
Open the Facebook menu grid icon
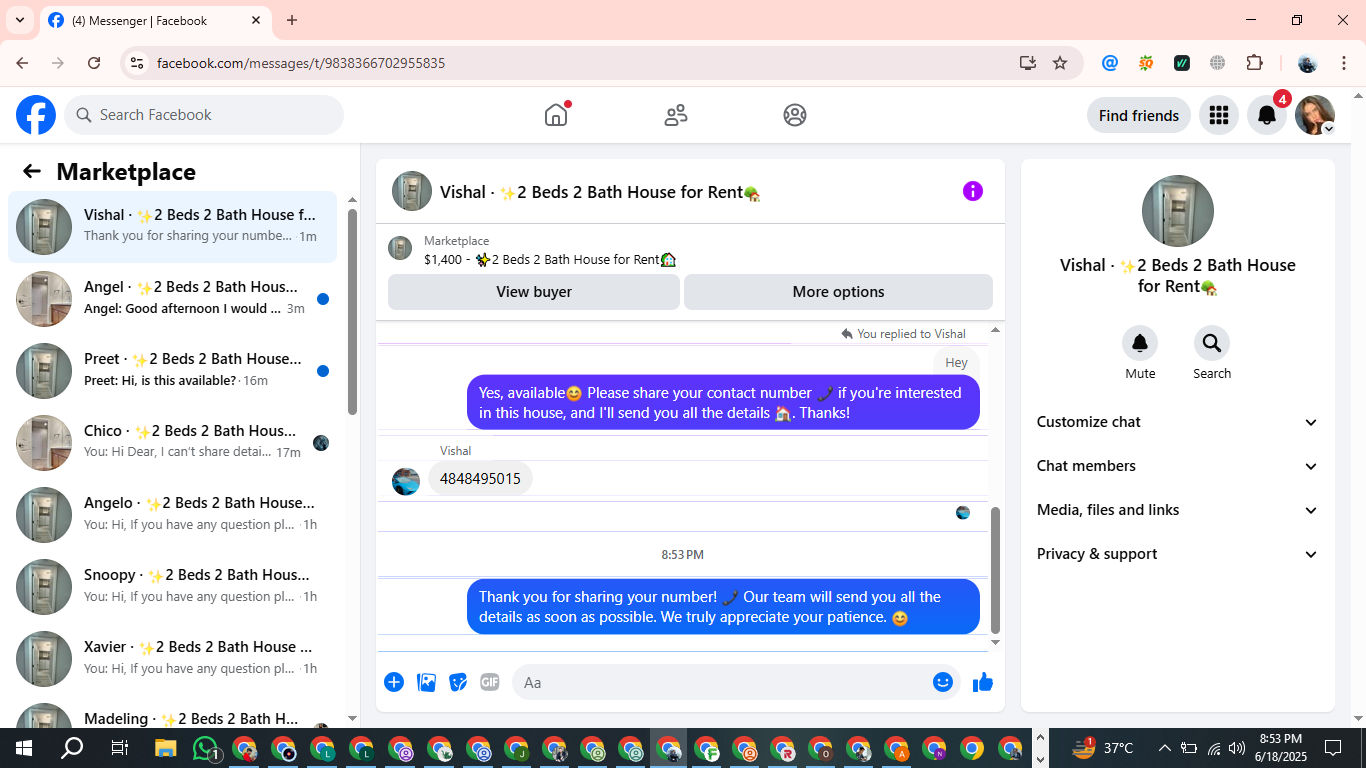1218,115
